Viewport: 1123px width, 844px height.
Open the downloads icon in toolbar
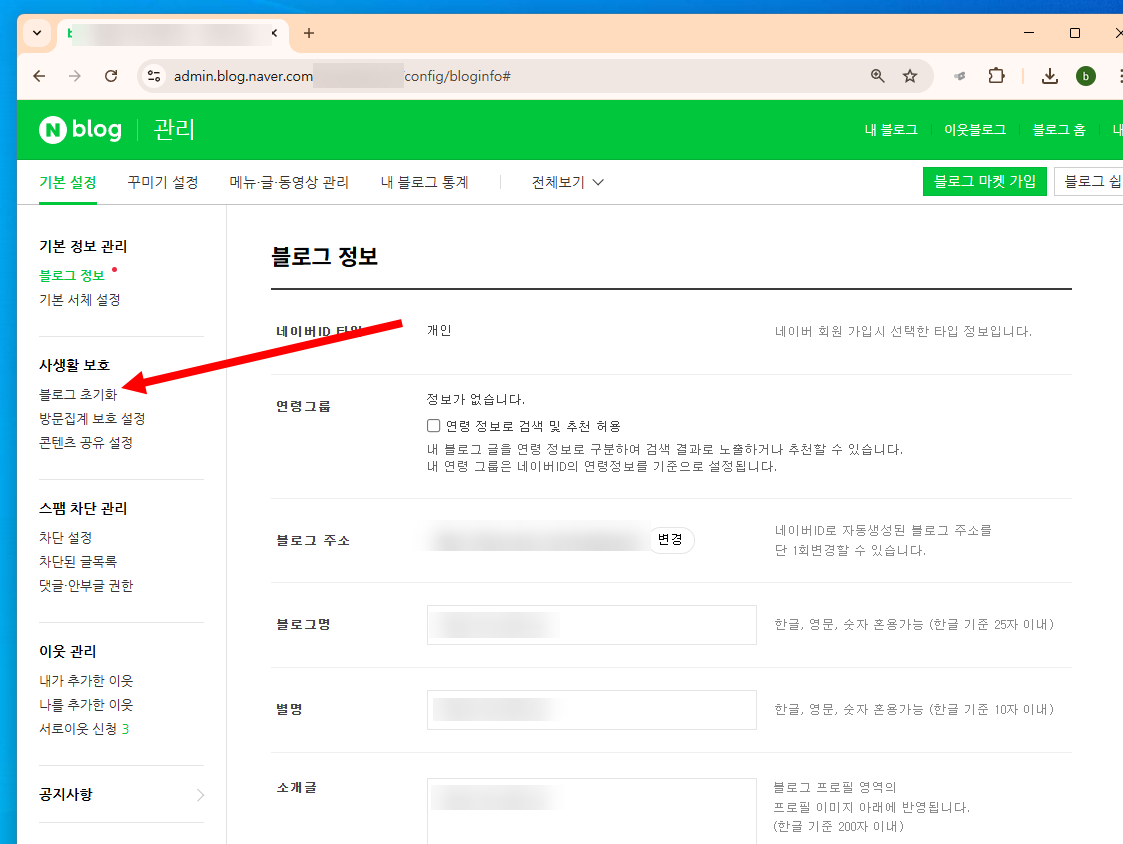click(x=1049, y=76)
